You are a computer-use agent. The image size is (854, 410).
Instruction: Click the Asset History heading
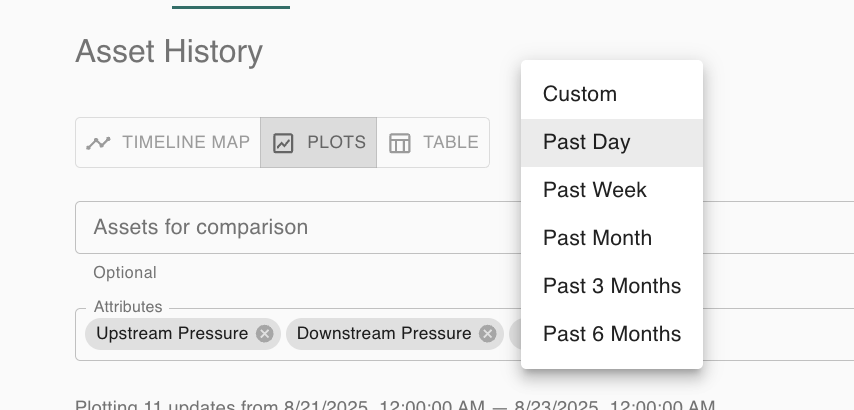[169, 51]
